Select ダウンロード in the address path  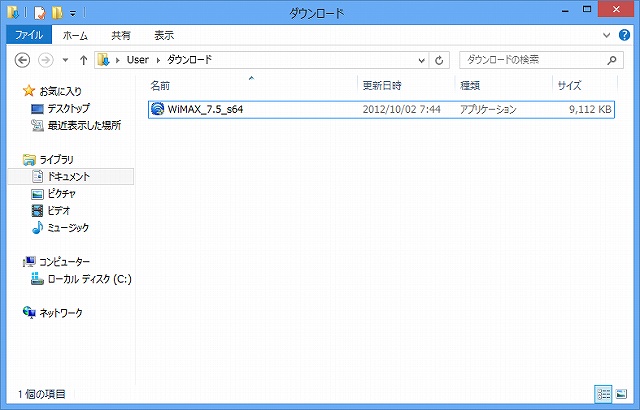click(189, 60)
